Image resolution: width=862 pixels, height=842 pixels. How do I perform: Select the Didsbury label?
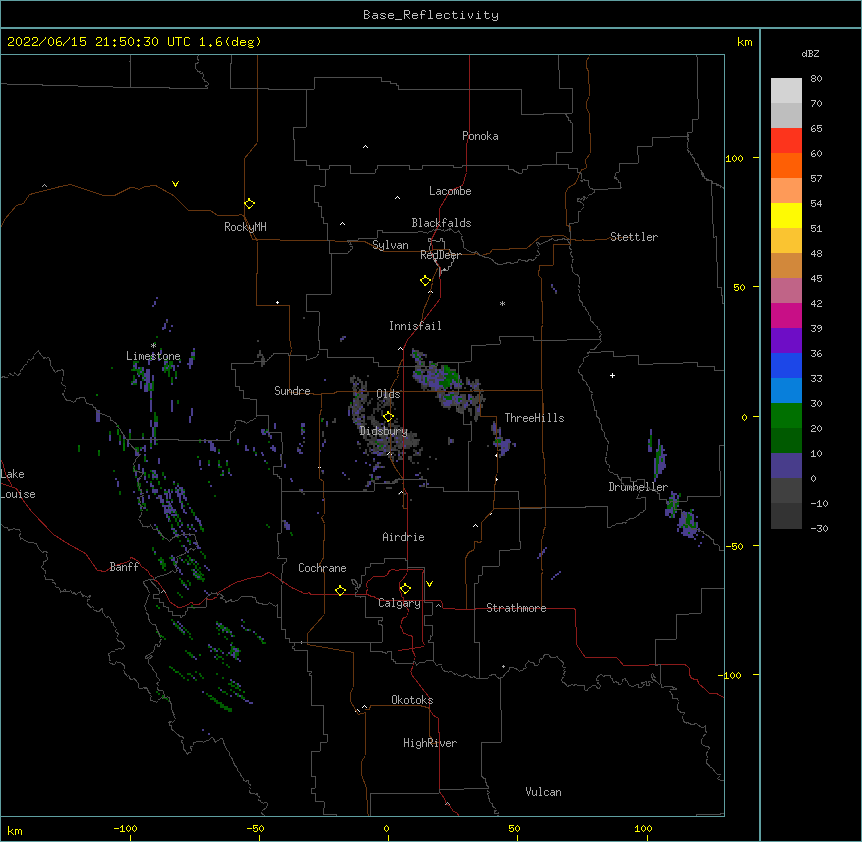tap(384, 431)
